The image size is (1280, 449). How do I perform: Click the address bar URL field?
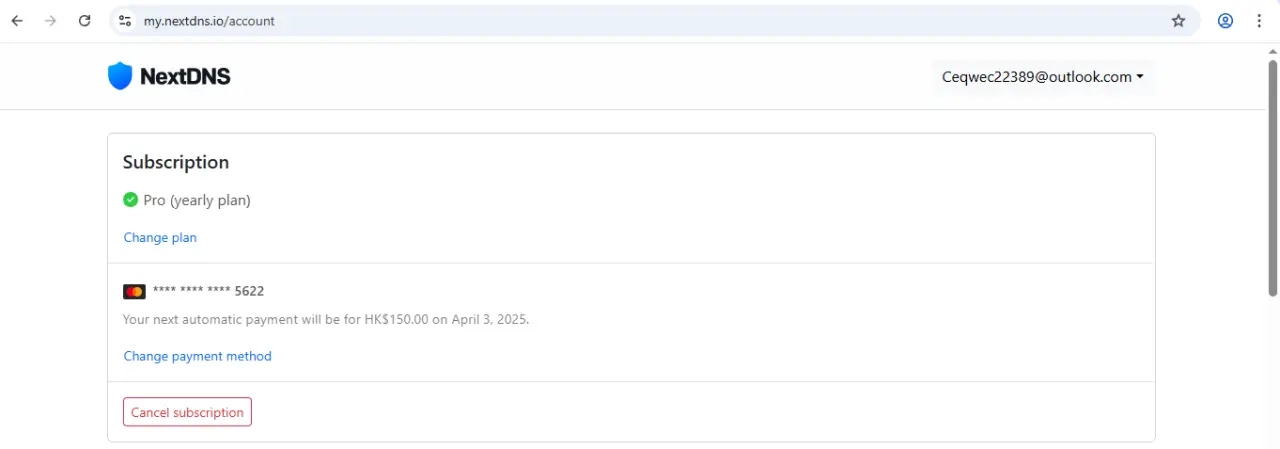[650, 20]
